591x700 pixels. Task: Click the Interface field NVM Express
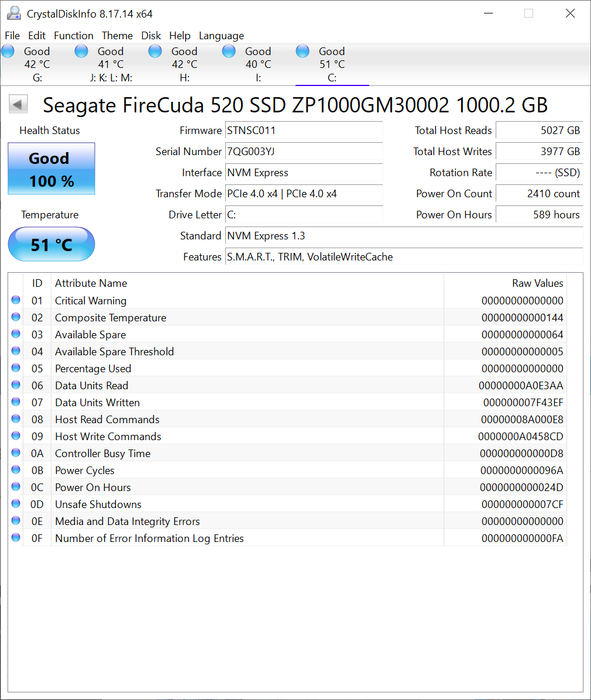click(304, 172)
